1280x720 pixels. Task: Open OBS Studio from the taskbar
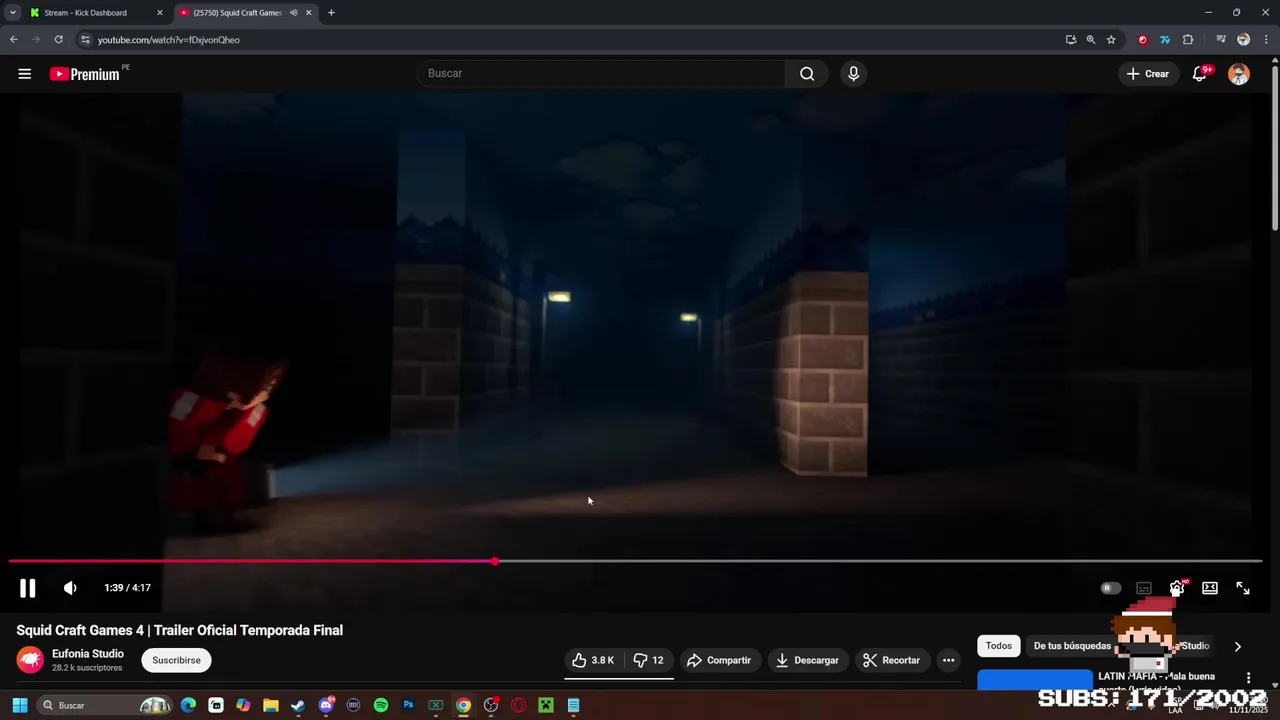(491, 706)
